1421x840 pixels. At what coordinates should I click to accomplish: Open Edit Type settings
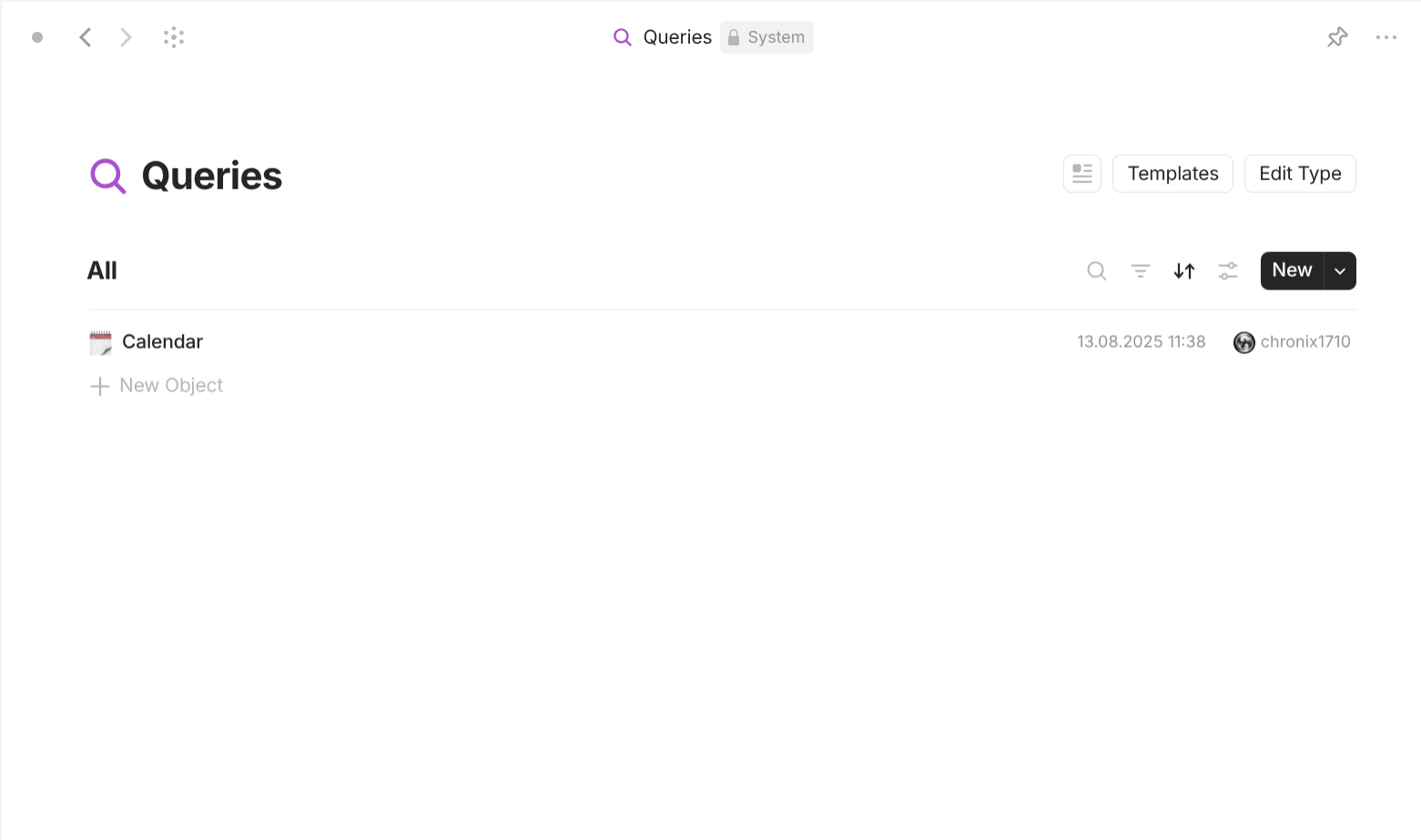[1300, 173]
